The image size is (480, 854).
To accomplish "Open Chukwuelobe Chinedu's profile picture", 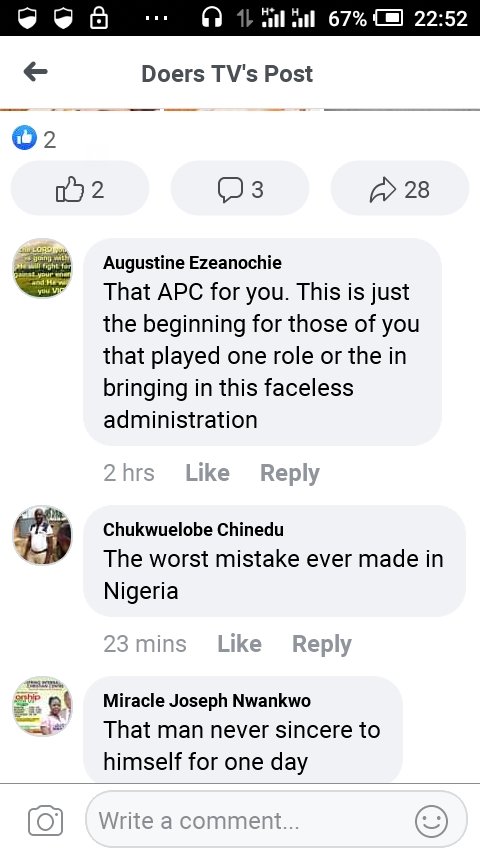I will 42,535.
